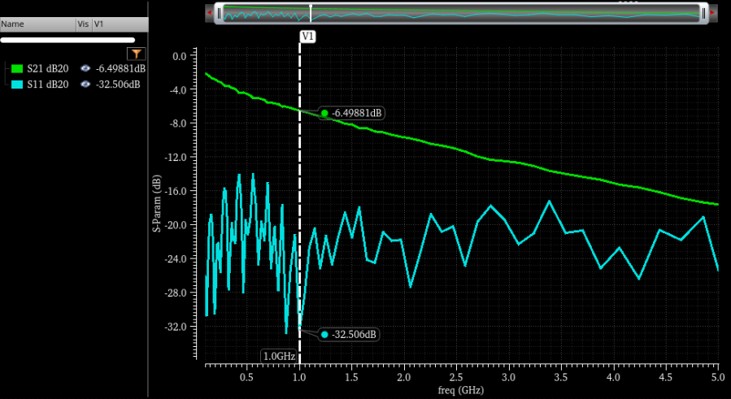Image resolution: width=731 pixels, height=399 pixels.
Task: Click red right arrow of overview strip
Action: pos(713,13)
